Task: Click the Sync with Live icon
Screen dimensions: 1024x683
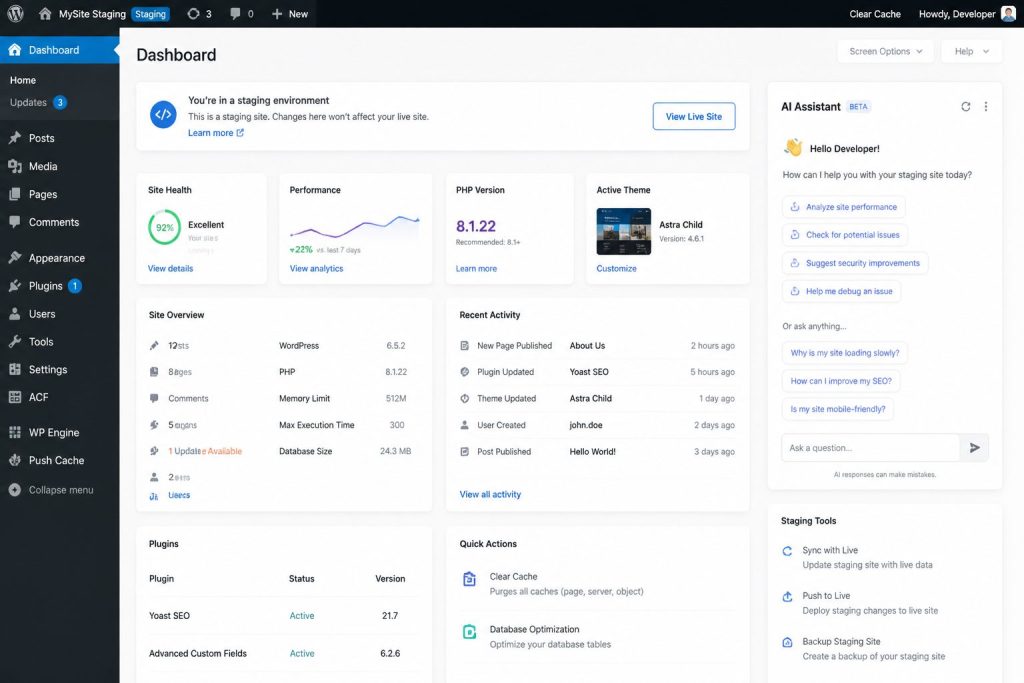Action: 787,551
